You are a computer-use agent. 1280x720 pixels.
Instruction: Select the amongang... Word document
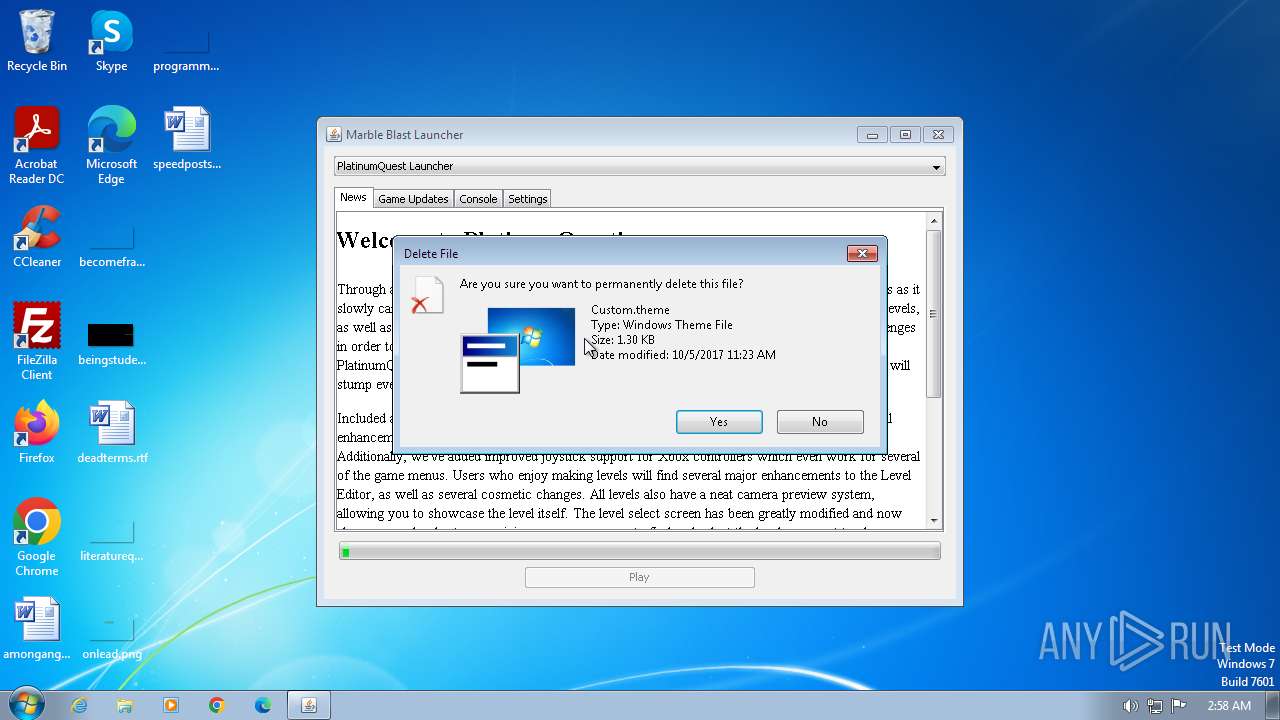click(37, 629)
